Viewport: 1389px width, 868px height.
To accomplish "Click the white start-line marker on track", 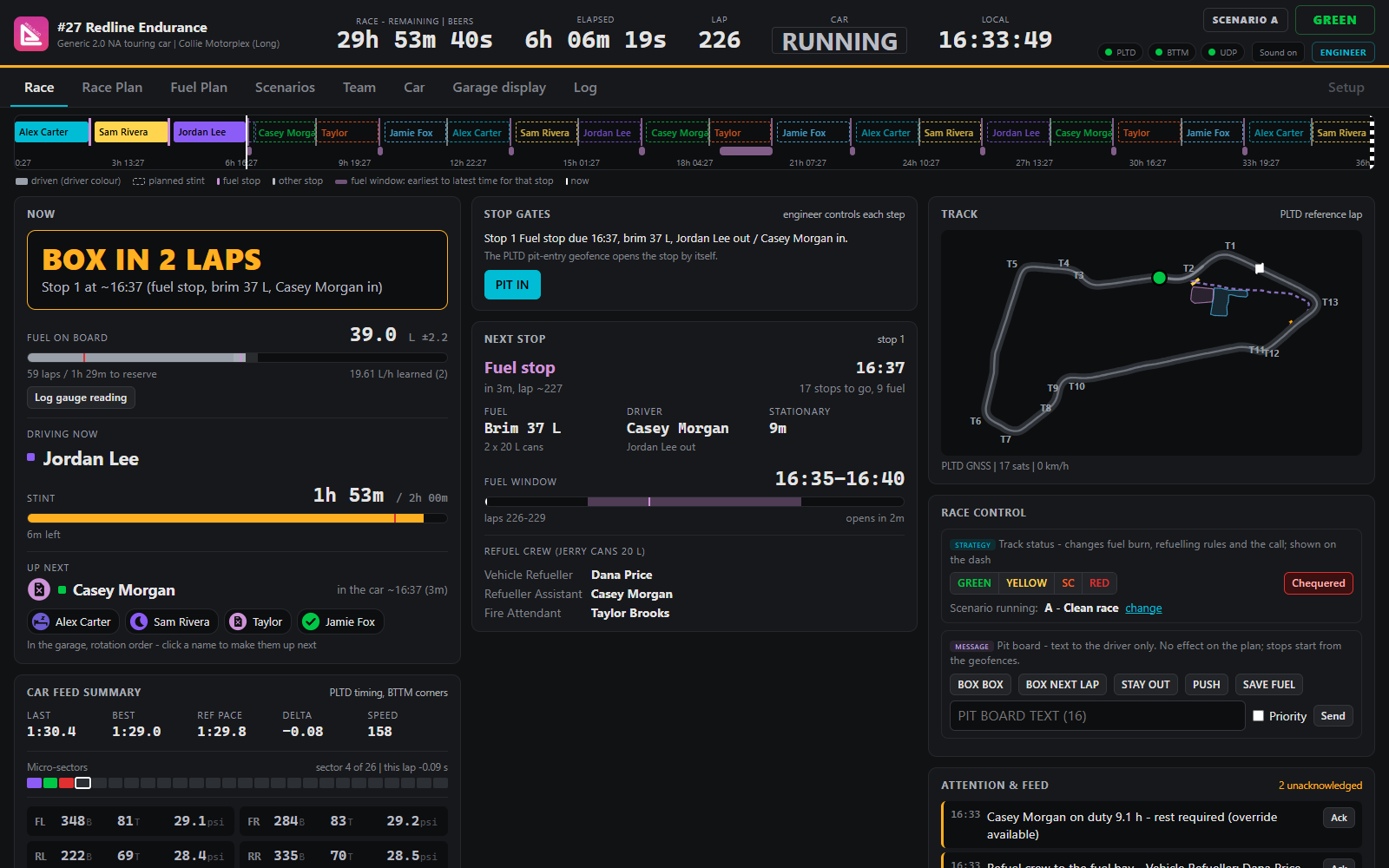I will coord(1260,268).
